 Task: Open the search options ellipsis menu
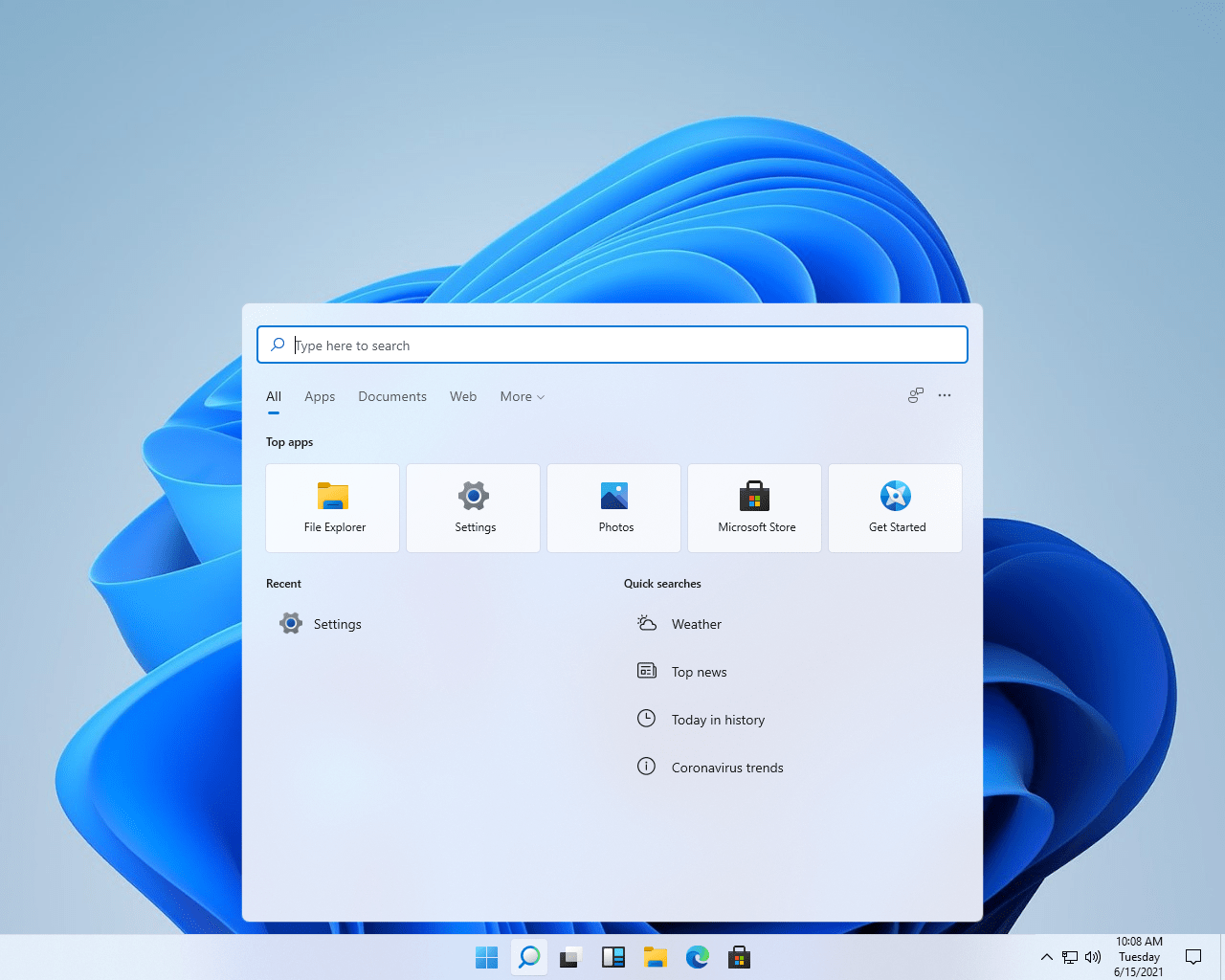tap(945, 395)
